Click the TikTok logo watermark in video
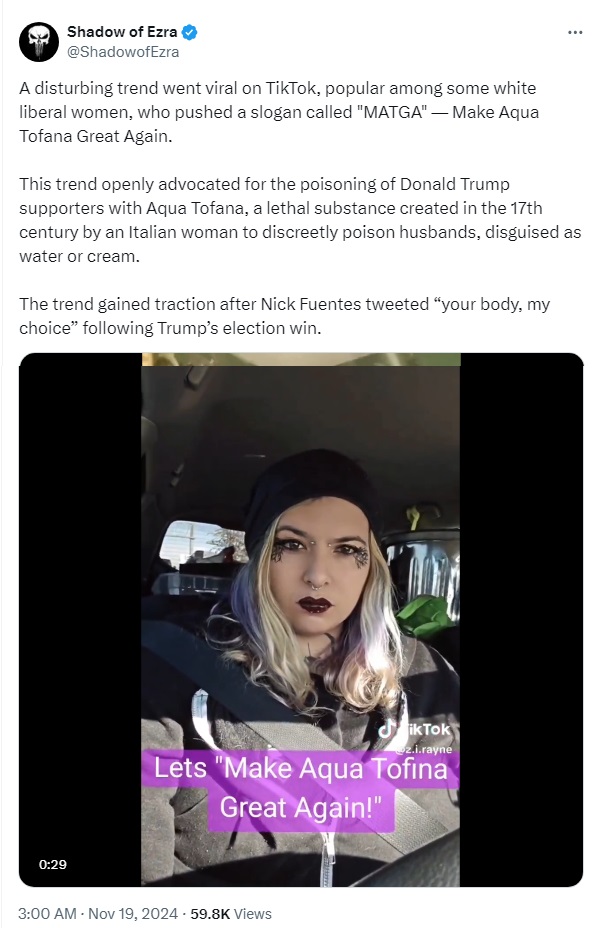The width and height of the screenshot is (596, 928). [414, 729]
